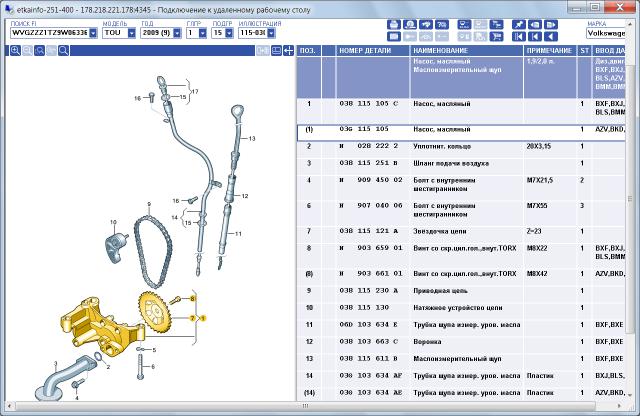
Task: Click the split-panel layout icon
Action: coord(276,51)
